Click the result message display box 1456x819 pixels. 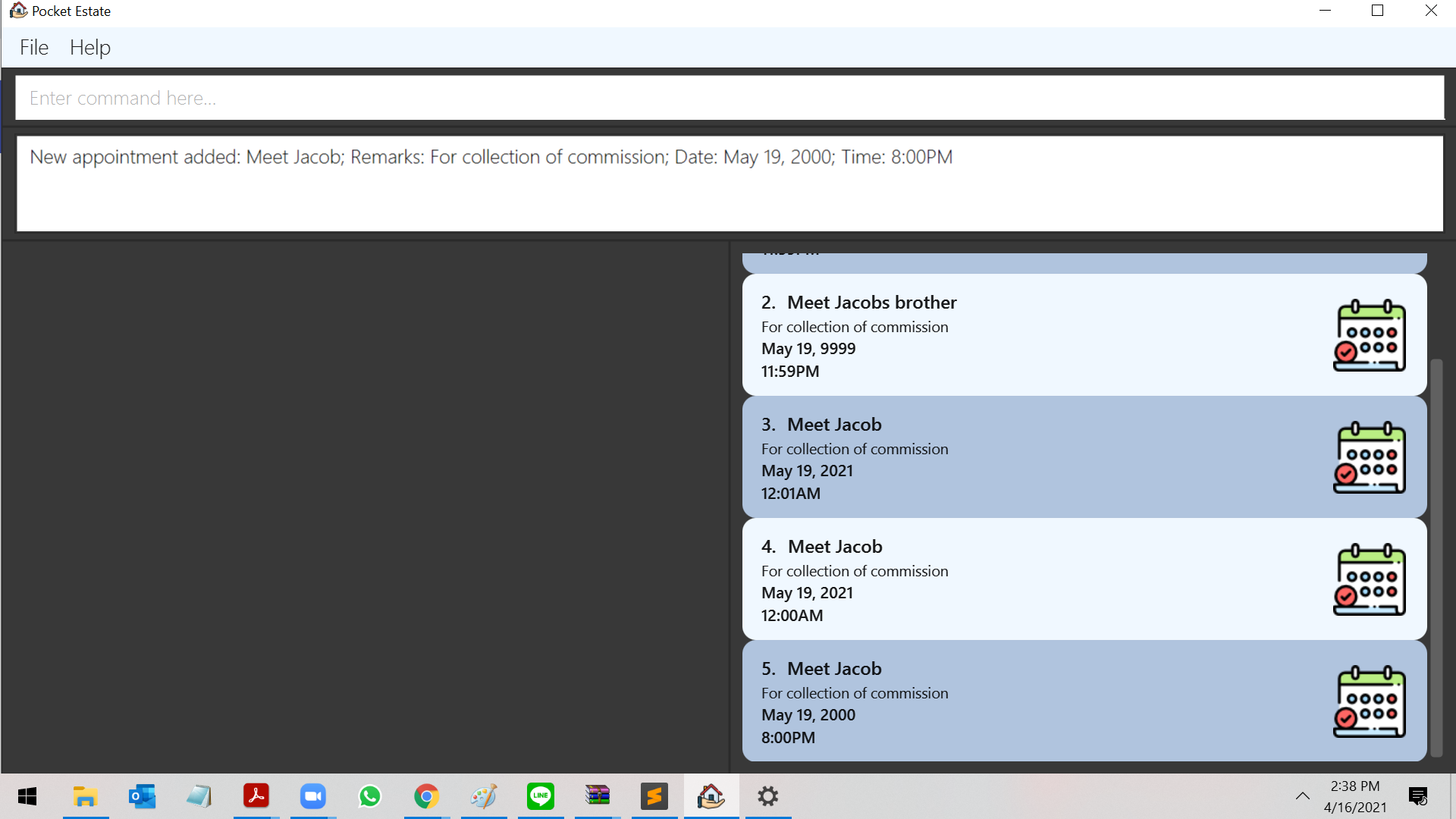pyautogui.click(x=728, y=184)
